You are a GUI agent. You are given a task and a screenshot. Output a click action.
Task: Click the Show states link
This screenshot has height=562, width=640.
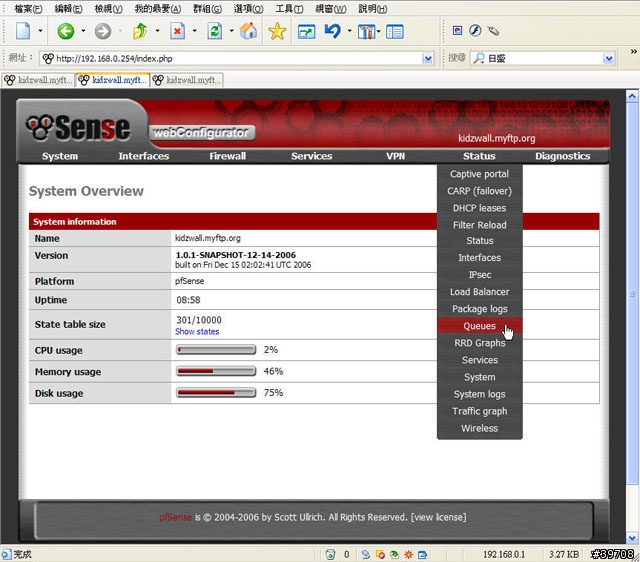[x=197, y=331]
